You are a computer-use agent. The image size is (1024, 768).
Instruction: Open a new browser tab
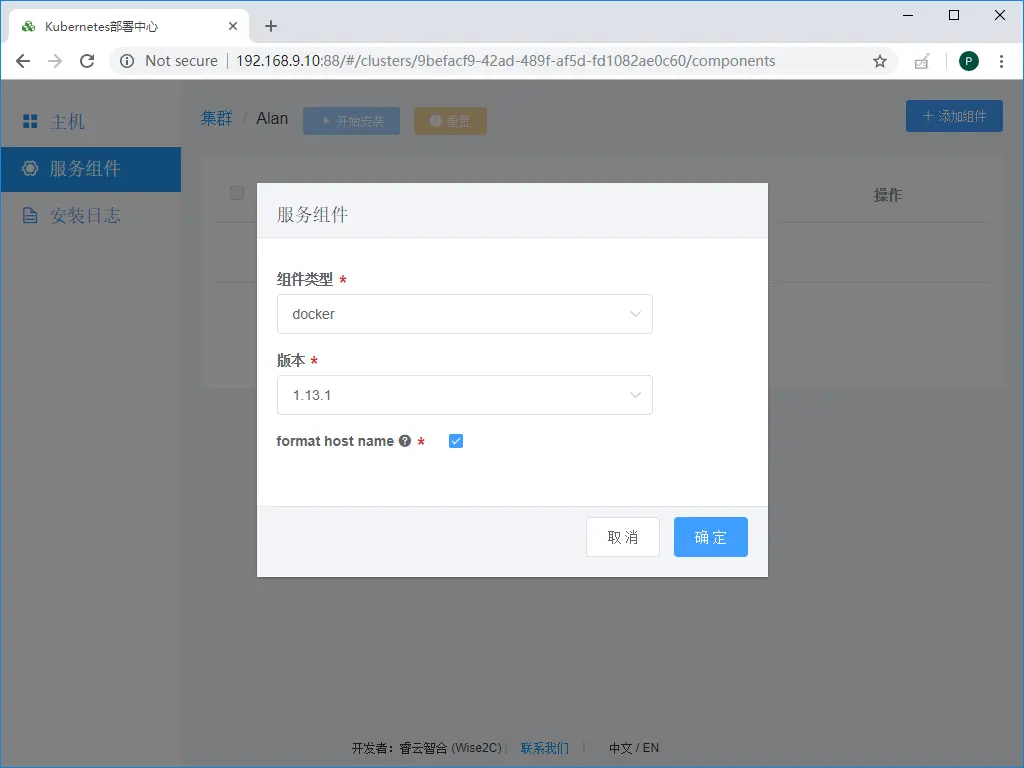[271, 26]
